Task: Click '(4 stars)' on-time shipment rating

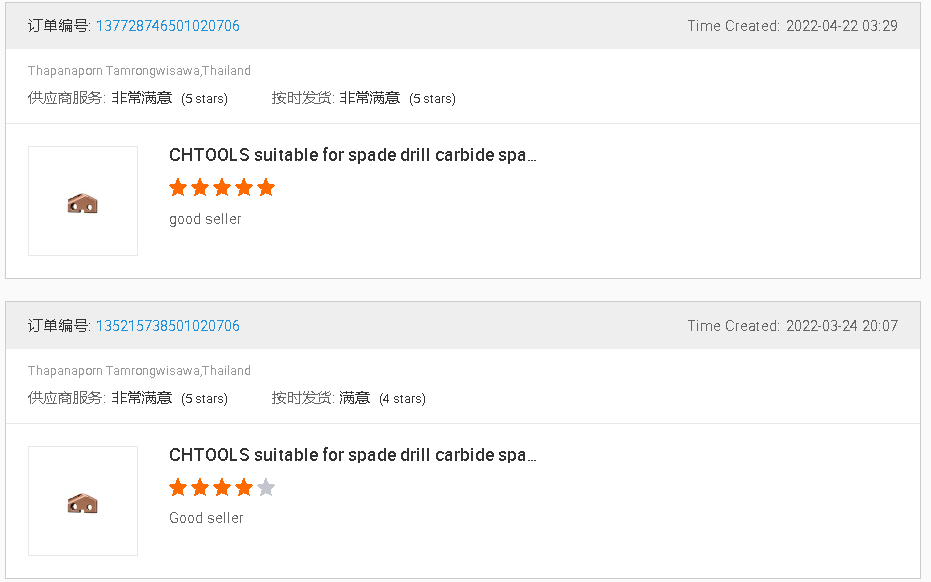Action: coord(402,399)
